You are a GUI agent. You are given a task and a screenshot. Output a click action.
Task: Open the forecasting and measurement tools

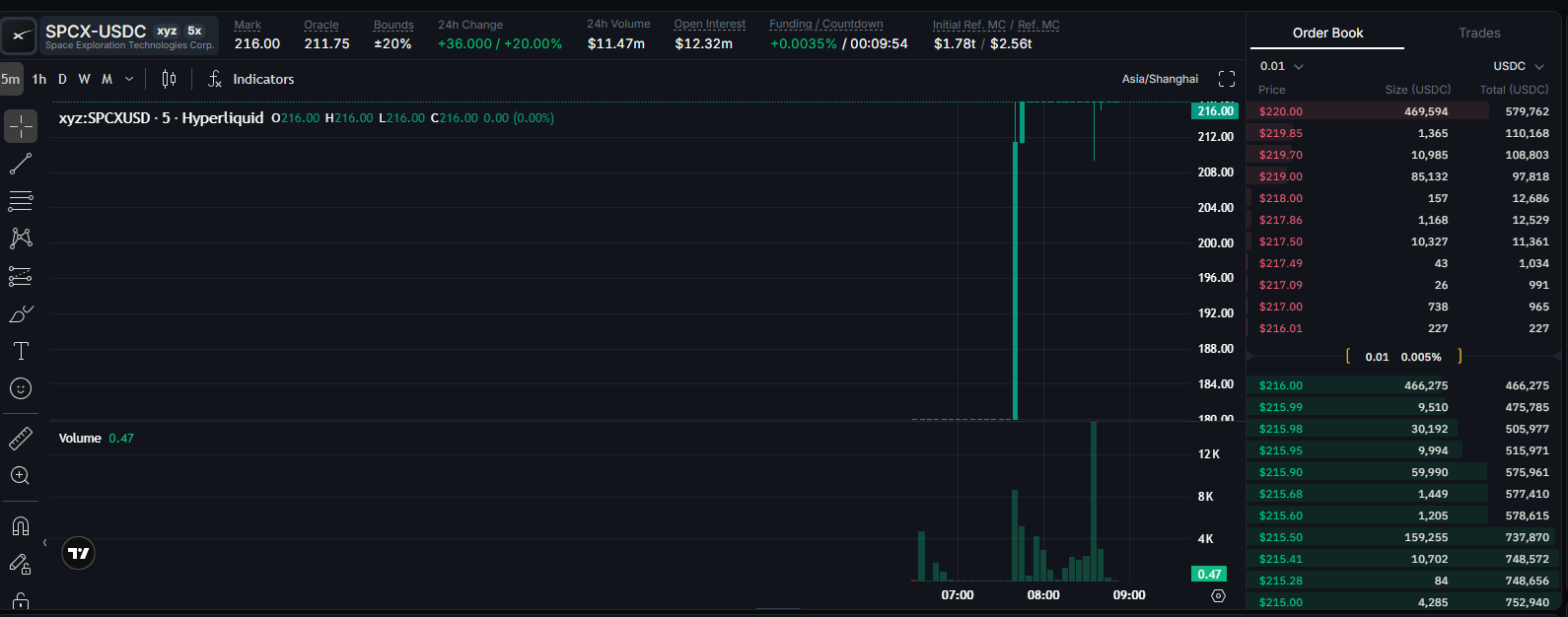pyautogui.click(x=21, y=276)
